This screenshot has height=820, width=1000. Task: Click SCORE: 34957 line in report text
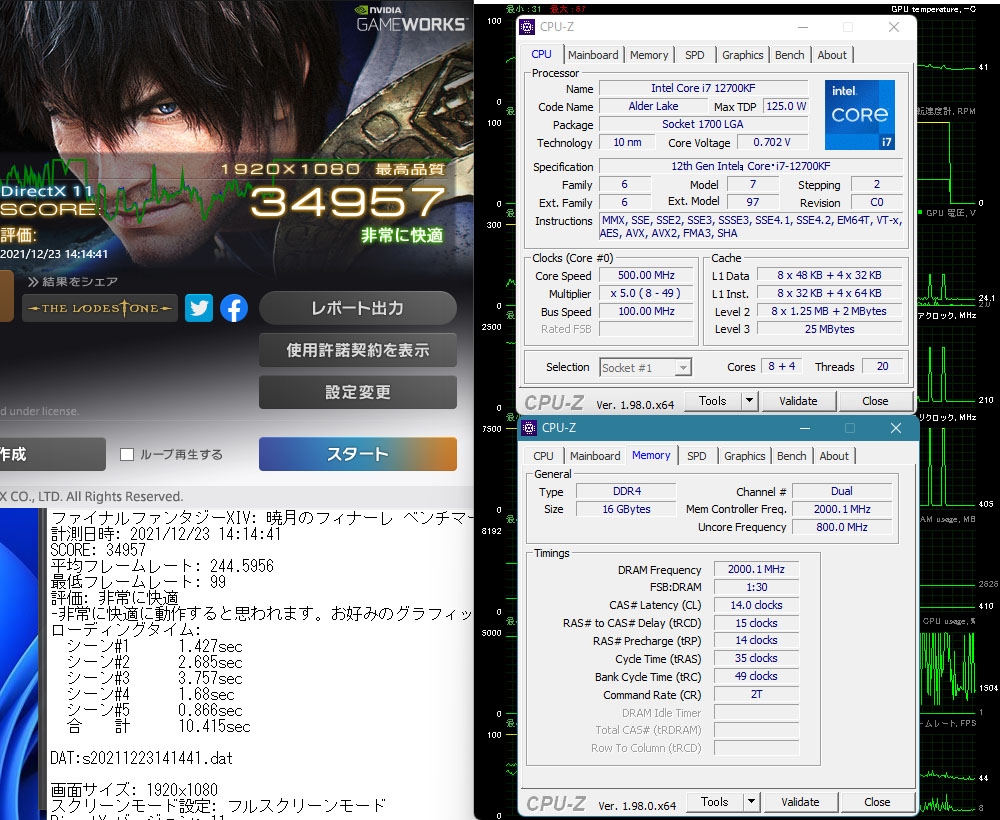pos(98,550)
